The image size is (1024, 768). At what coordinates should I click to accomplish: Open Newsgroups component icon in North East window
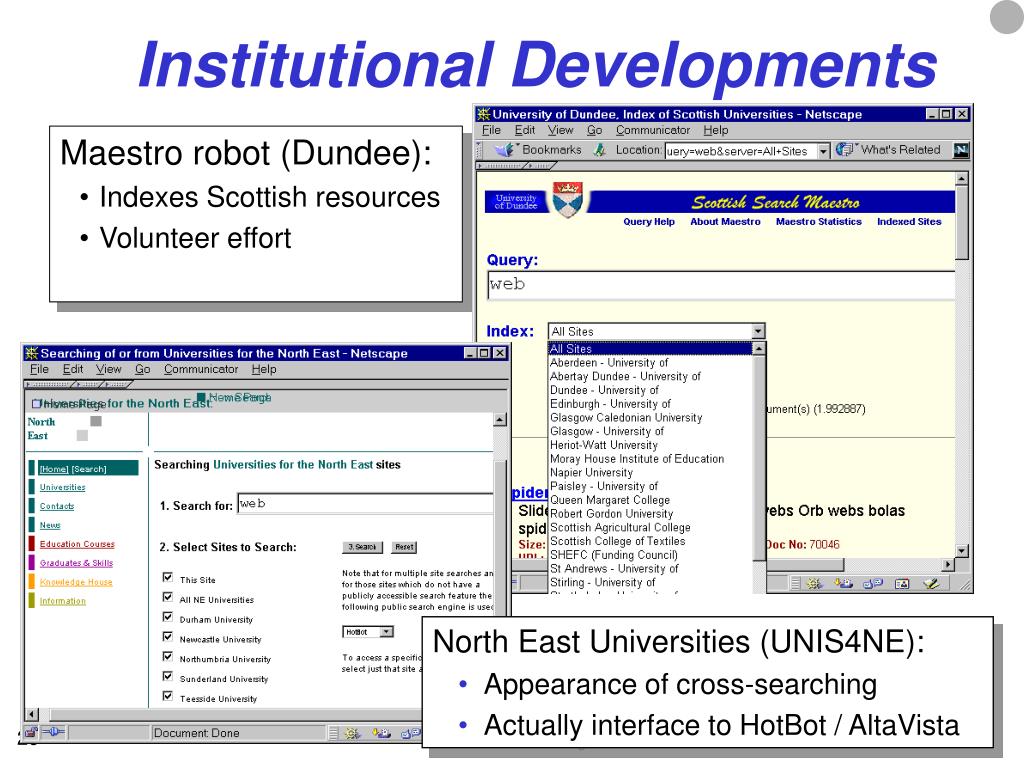click(x=411, y=733)
